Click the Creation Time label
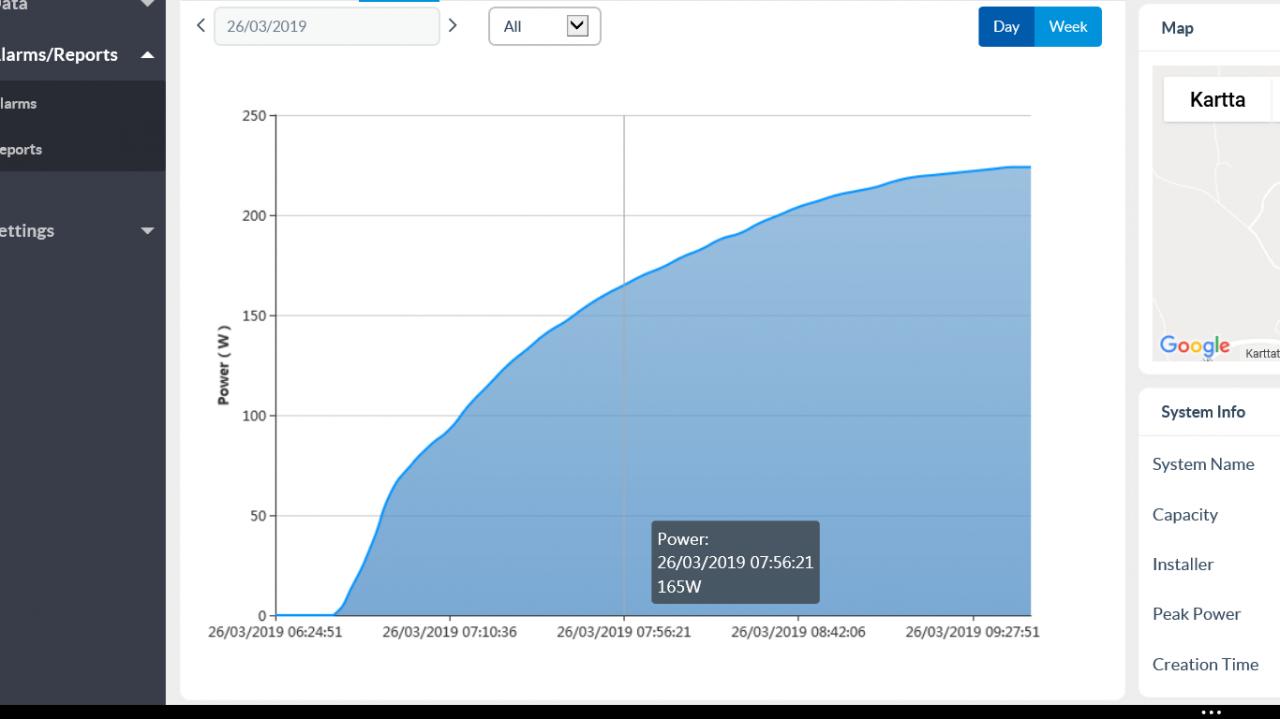This screenshot has width=1280, height=719. 1205,664
